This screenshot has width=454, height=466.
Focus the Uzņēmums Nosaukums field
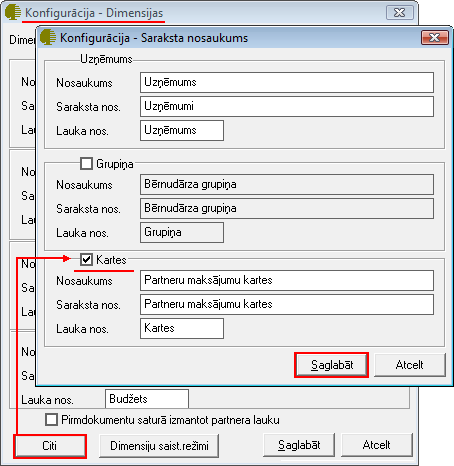287,82
